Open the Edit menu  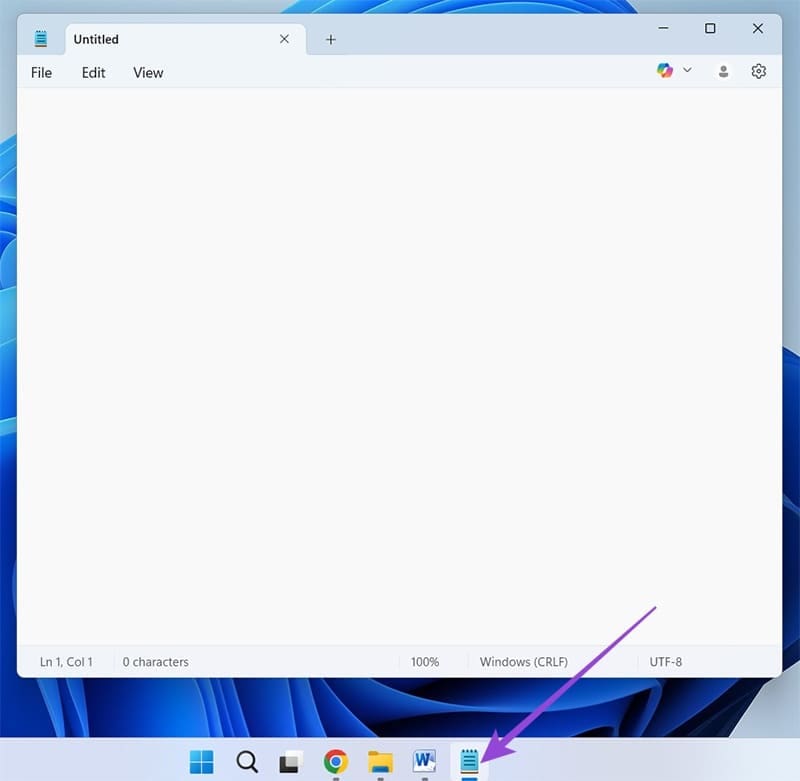coord(93,73)
